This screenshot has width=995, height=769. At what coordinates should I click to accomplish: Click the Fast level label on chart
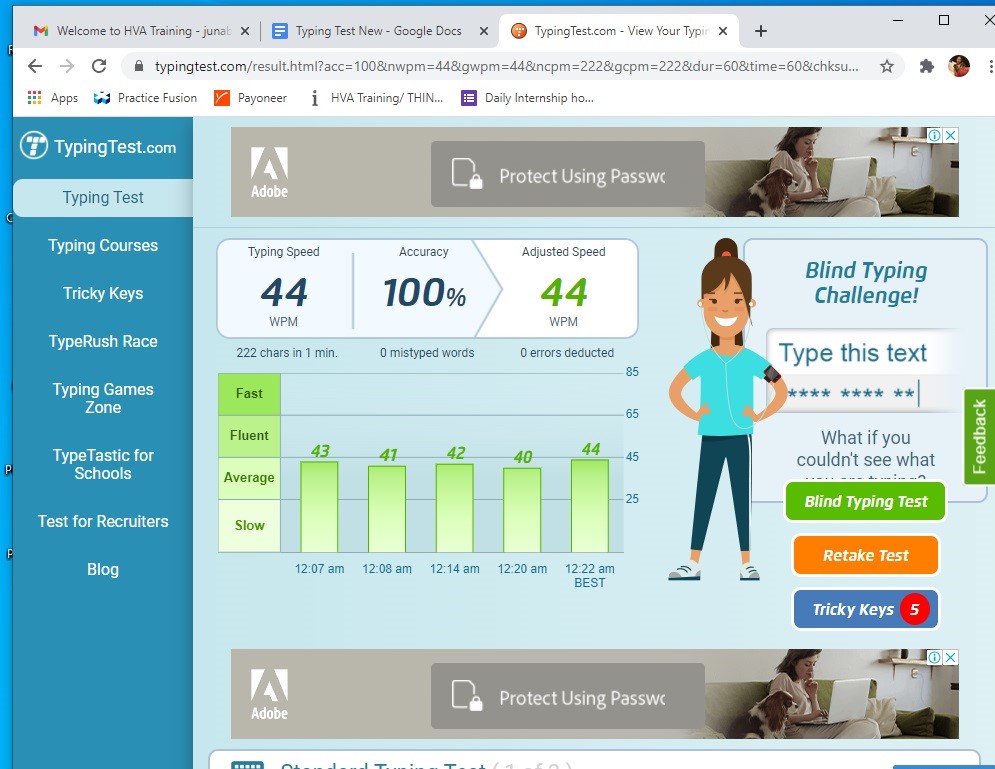[249, 394]
